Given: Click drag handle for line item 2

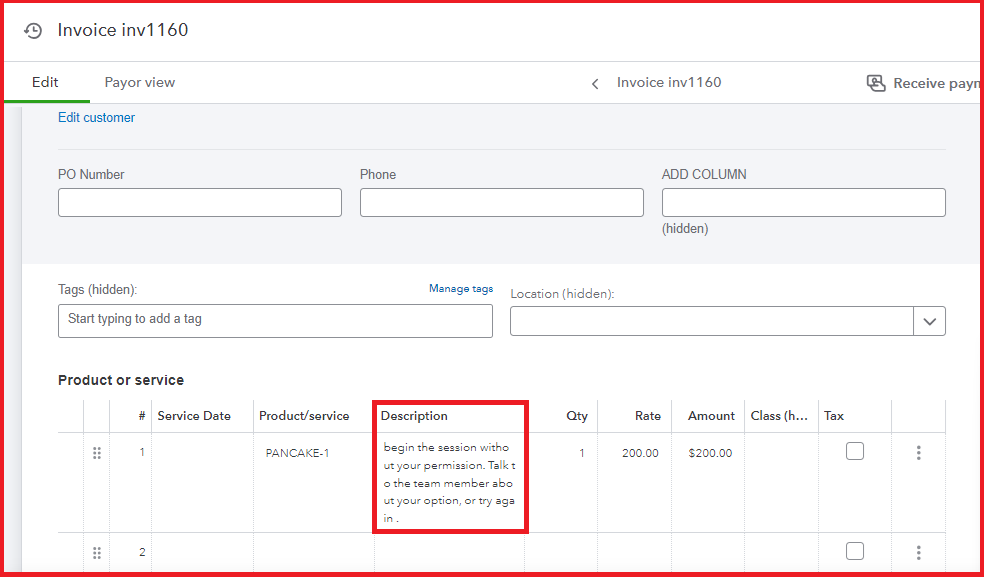Looking at the screenshot, I should 97,553.
